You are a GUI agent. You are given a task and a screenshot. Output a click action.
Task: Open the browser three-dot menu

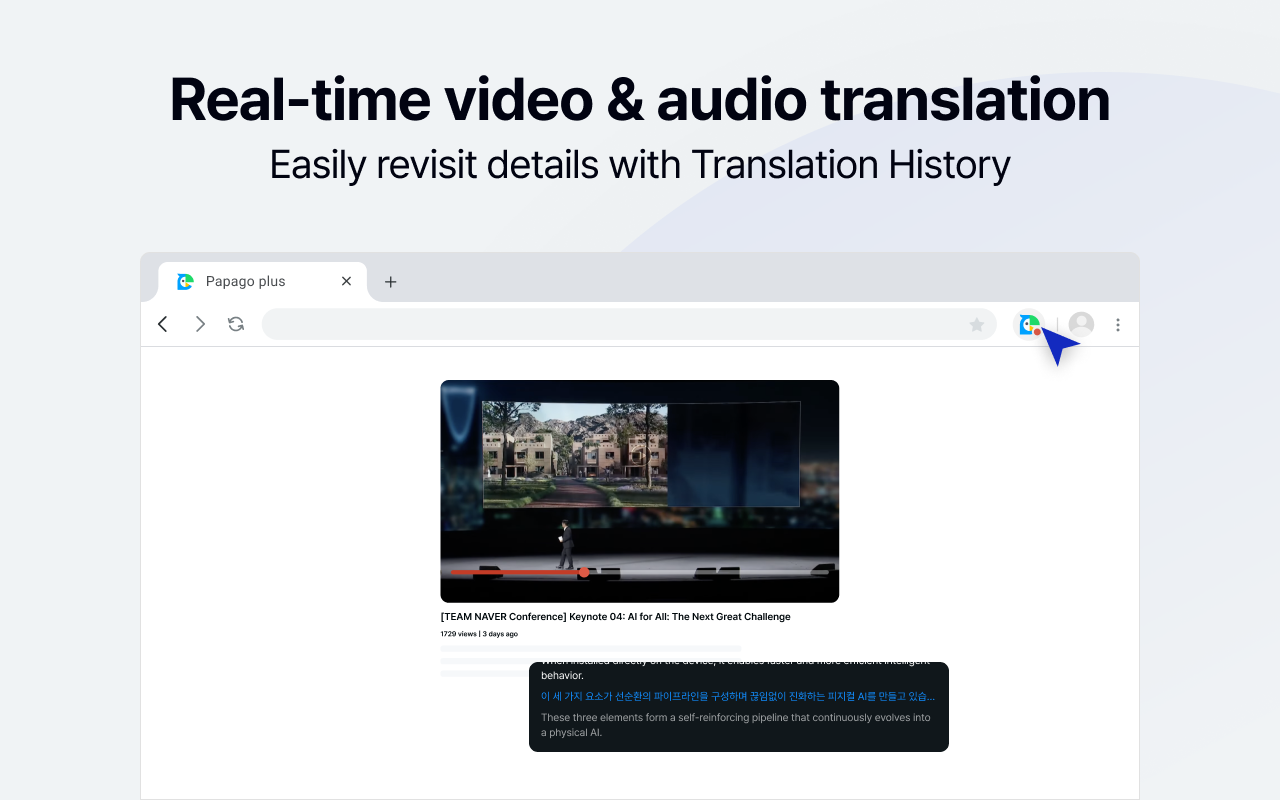[1118, 324]
